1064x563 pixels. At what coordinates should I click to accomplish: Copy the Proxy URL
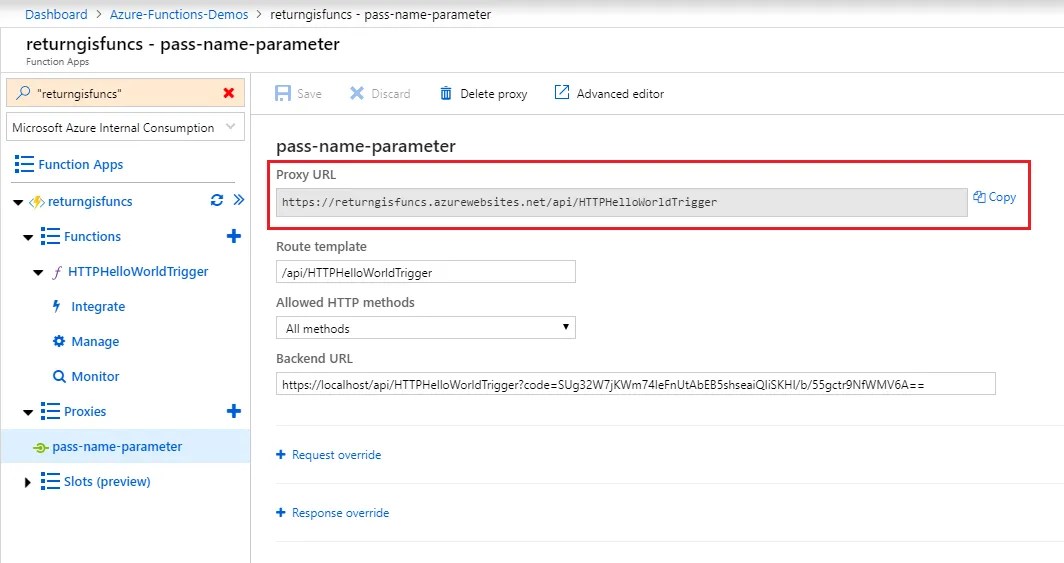click(x=995, y=197)
